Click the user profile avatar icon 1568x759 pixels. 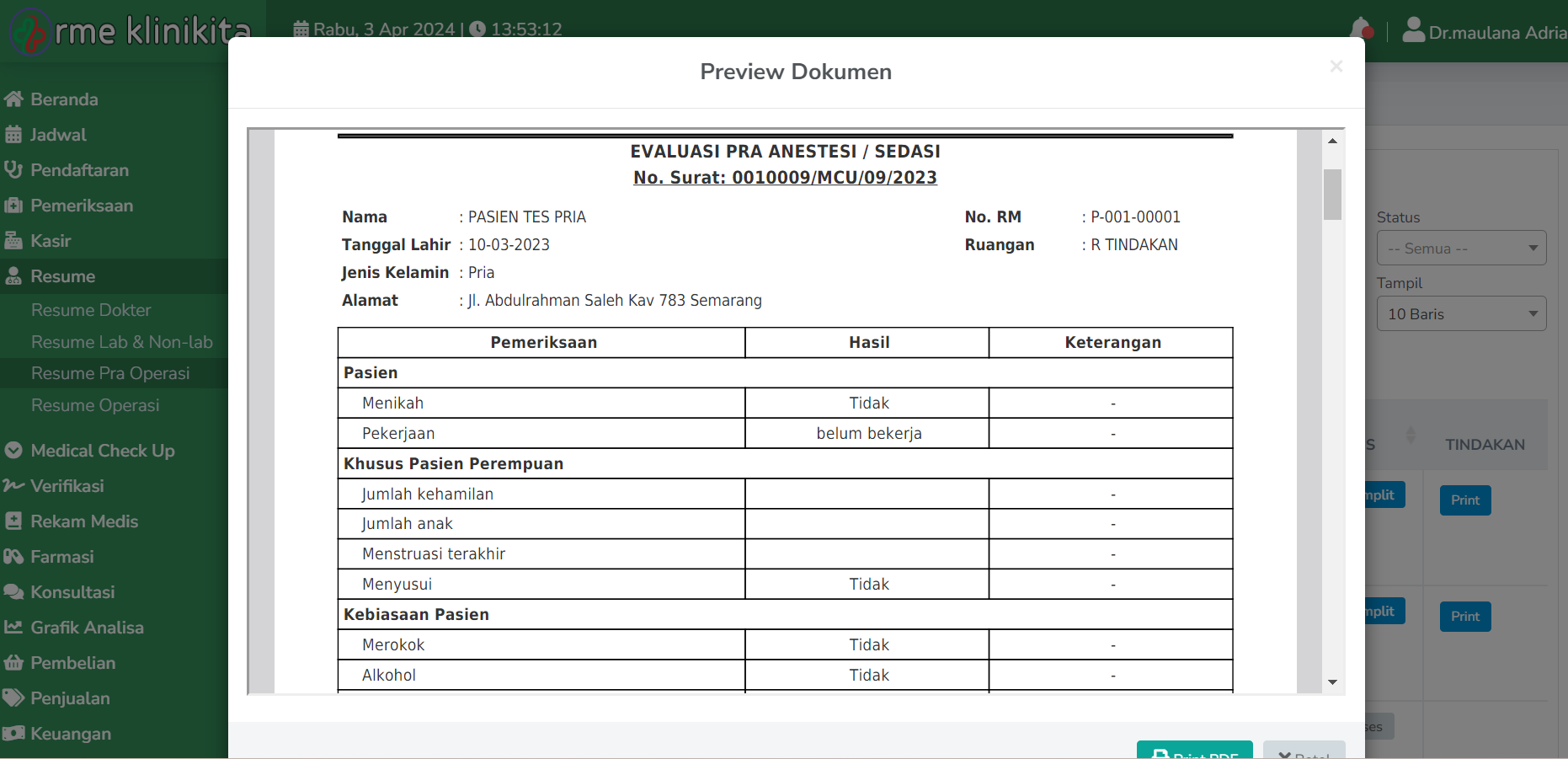1413,31
